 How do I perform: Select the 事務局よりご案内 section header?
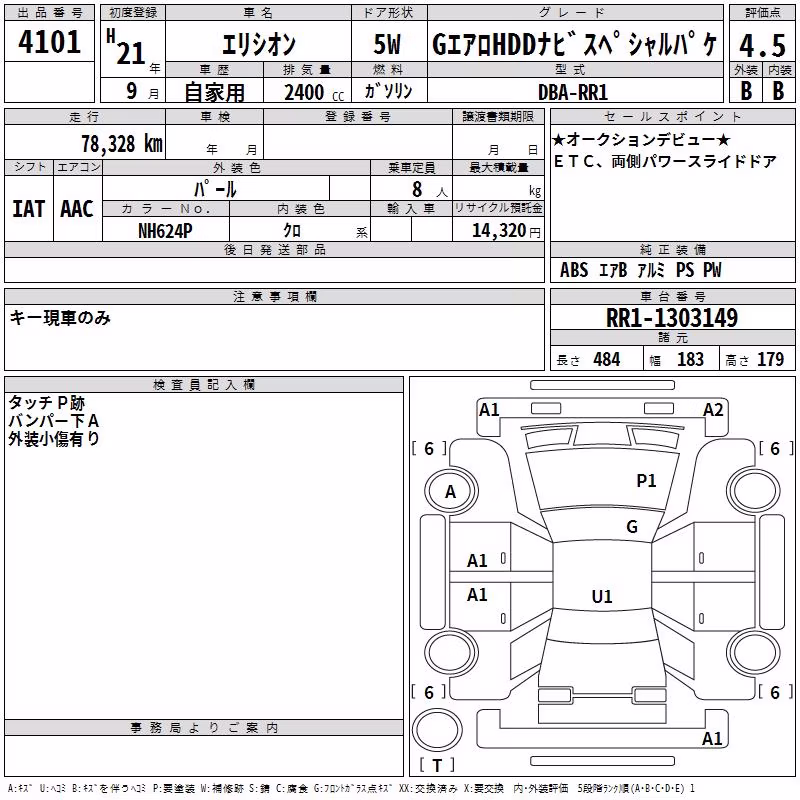pos(204,728)
